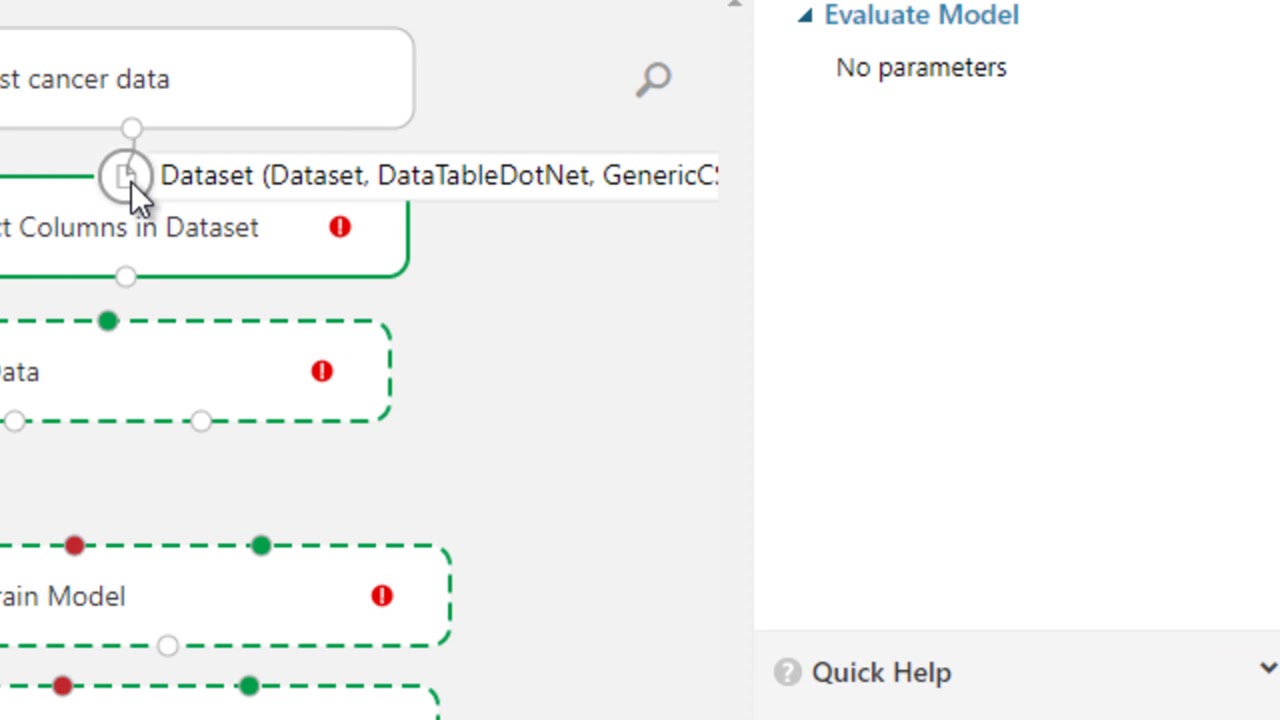The width and height of the screenshot is (1280, 720).
Task: Select the Train Model module
Action: pyautogui.click(x=225, y=596)
